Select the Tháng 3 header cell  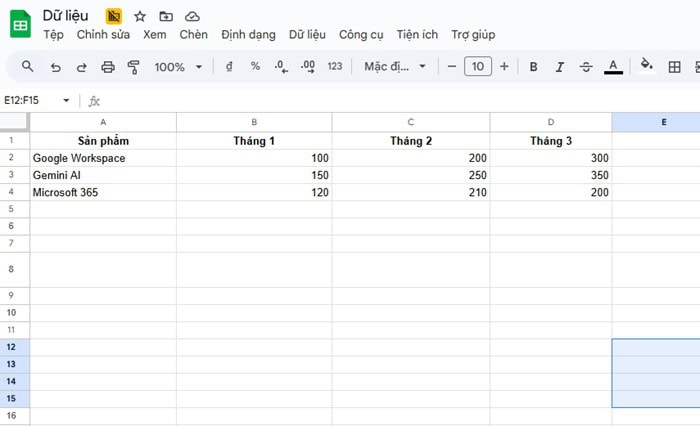pyautogui.click(x=551, y=141)
